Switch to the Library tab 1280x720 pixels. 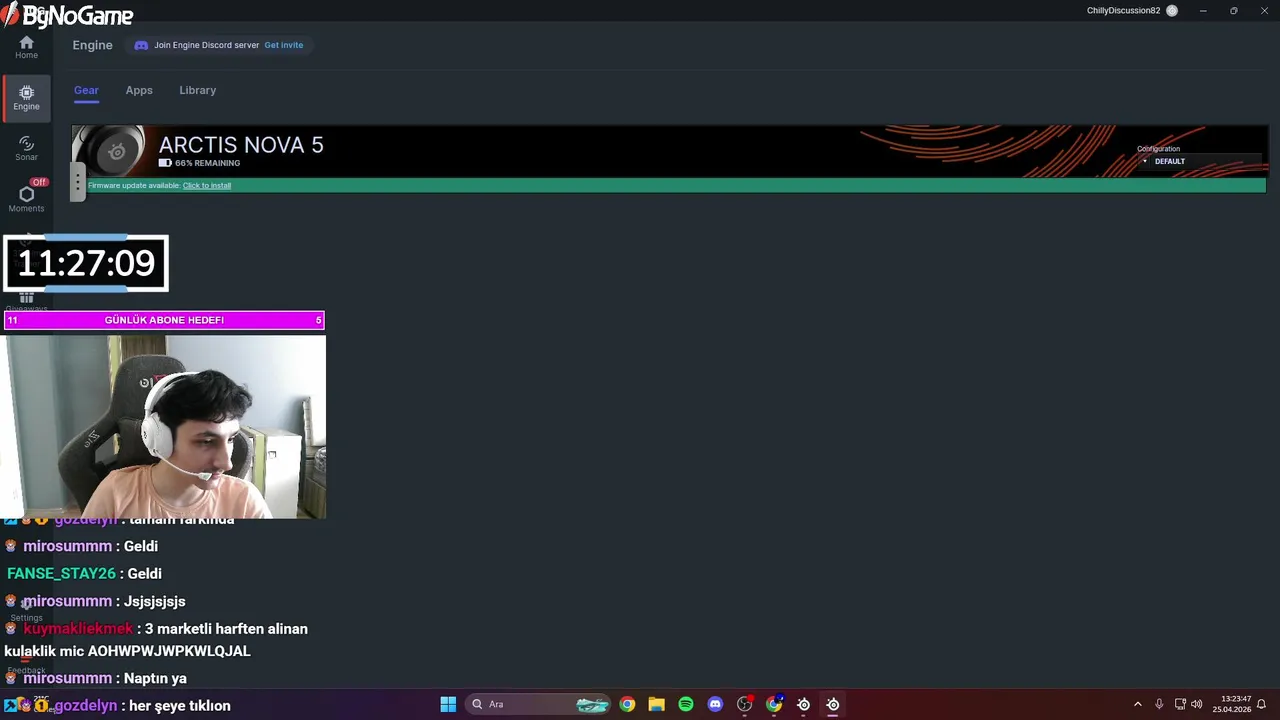click(197, 90)
